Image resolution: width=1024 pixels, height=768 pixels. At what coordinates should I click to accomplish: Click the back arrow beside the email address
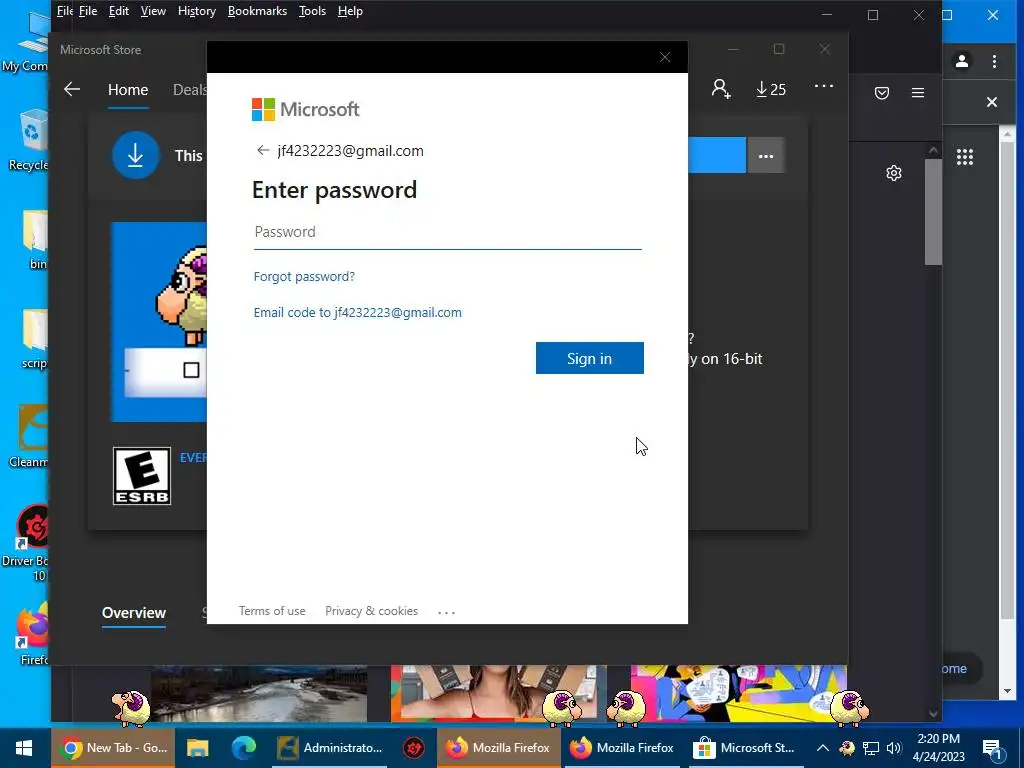[x=263, y=151]
